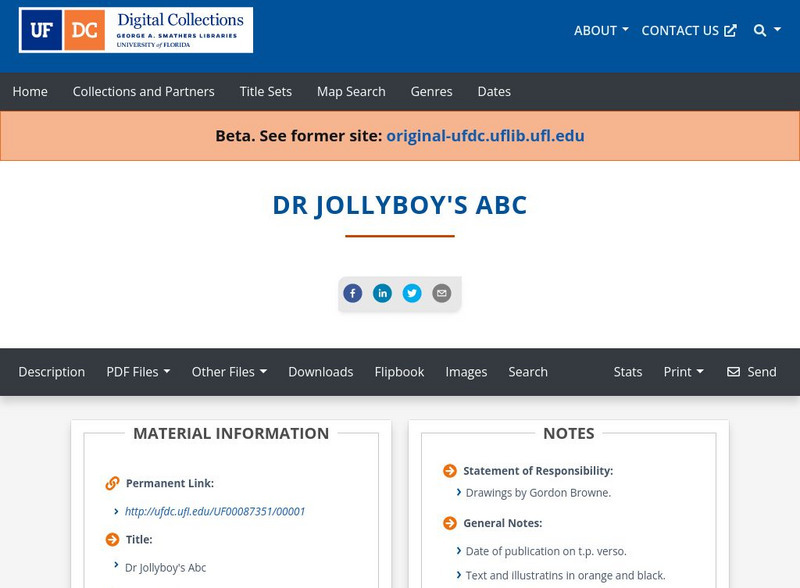This screenshot has width=800, height=588.
Task: Click the Stats item in the toolbar
Action: [x=628, y=371]
